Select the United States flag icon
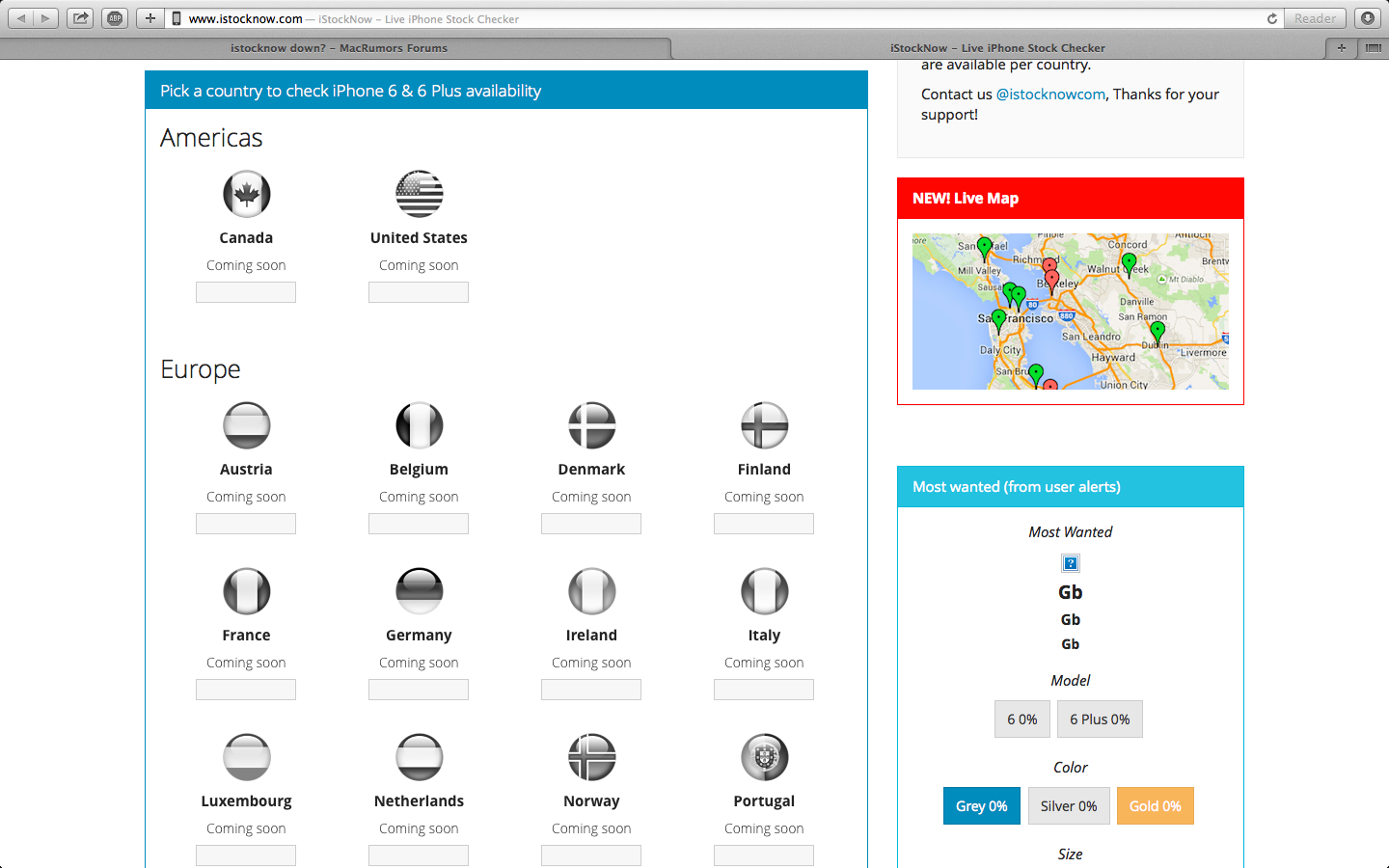Image resolution: width=1389 pixels, height=868 pixels. (419, 194)
